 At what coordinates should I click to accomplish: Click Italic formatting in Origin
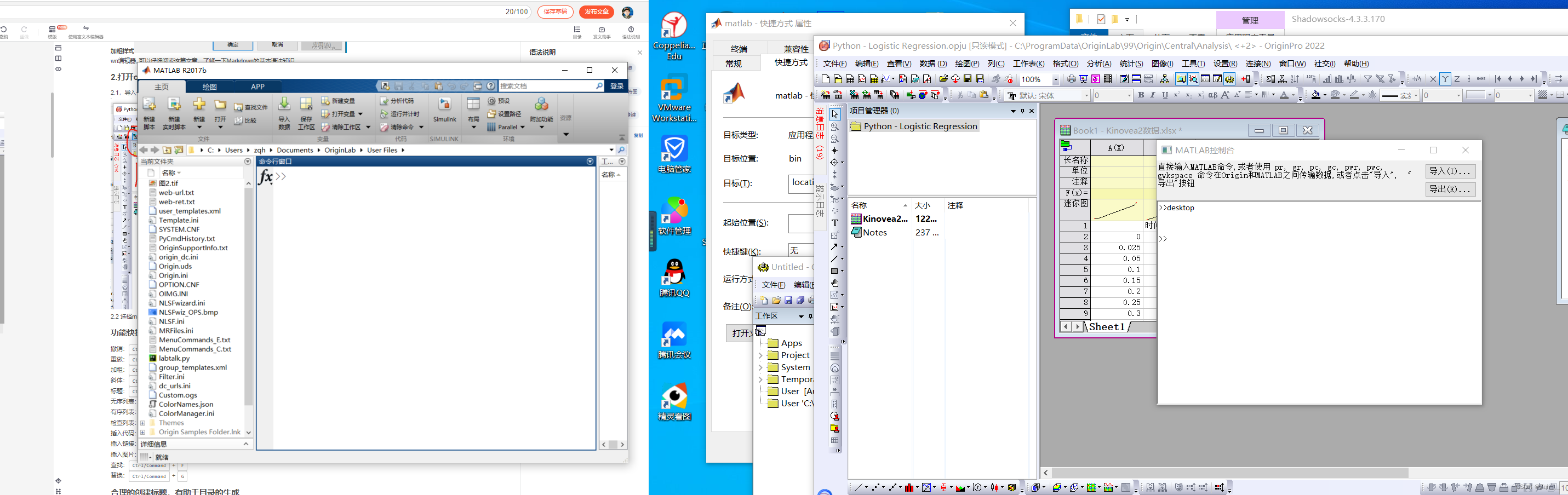tap(1153, 95)
